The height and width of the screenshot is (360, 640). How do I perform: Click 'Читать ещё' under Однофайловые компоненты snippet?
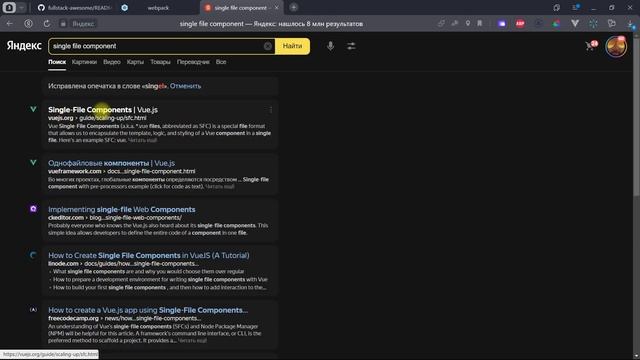(220, 187)
